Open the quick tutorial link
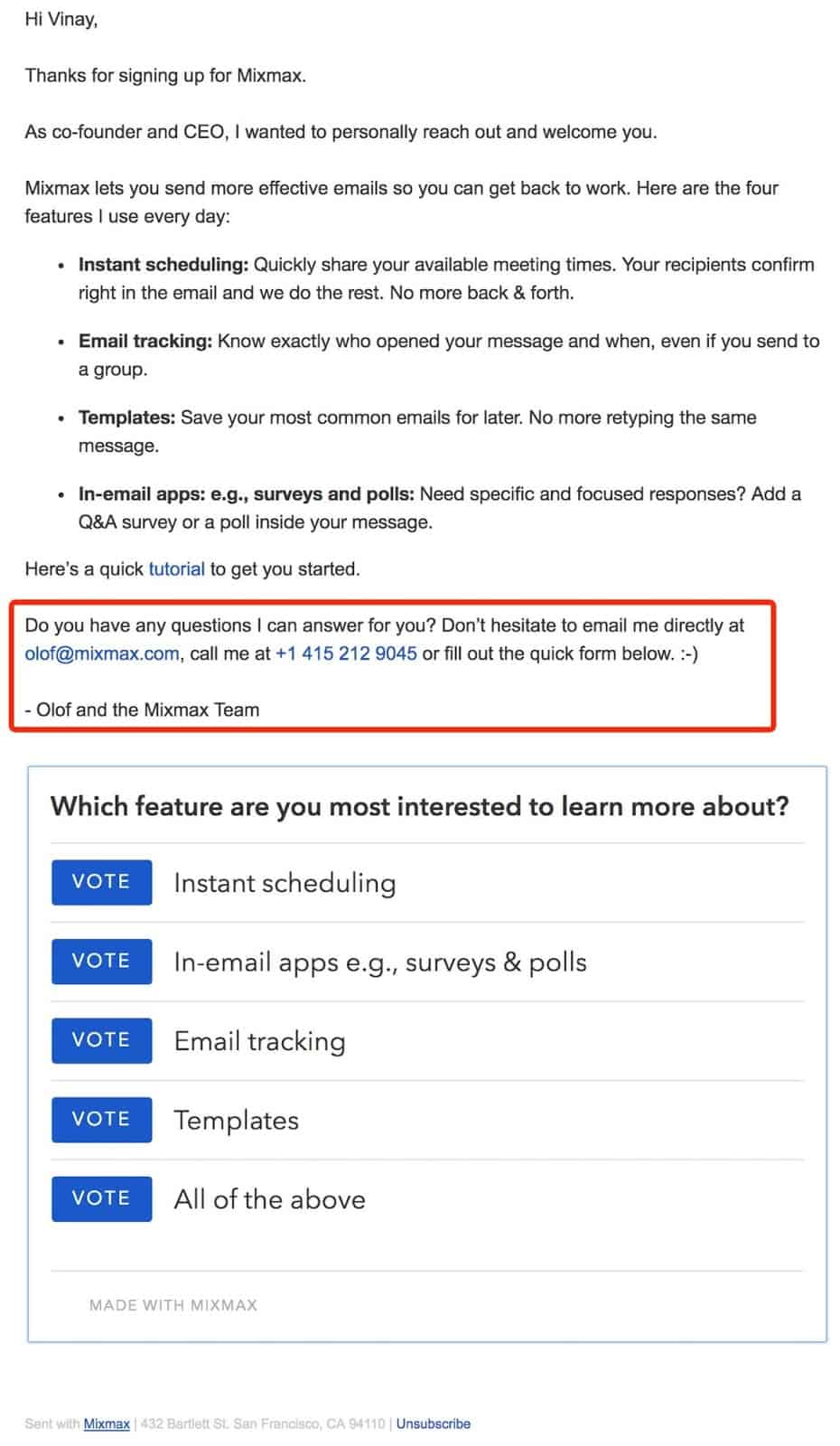Image resolution: width=840 pixels, height=1446 pixels. click(x=176, y=569)
